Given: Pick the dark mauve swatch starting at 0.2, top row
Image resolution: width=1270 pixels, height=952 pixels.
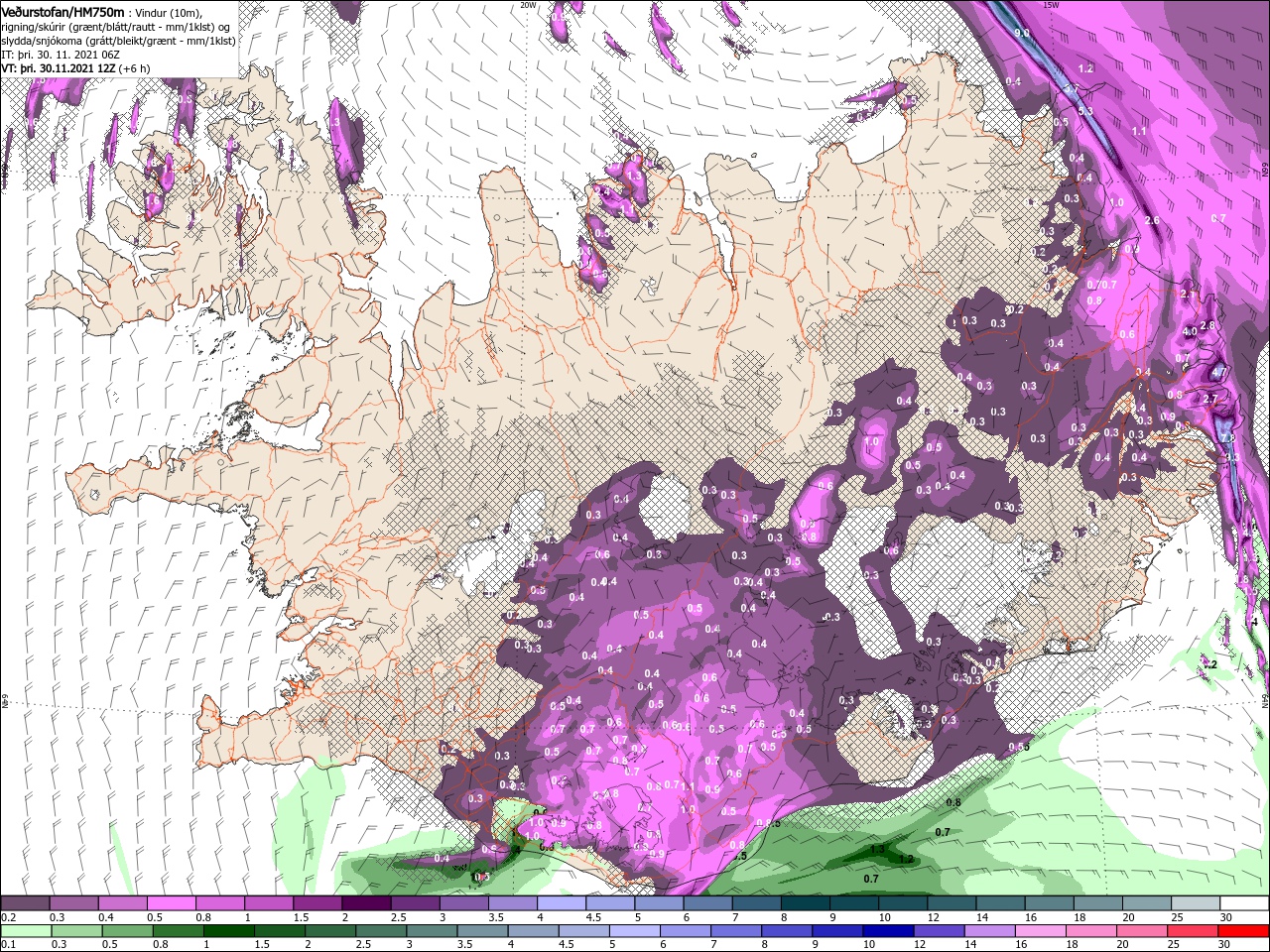Looking at the screenshot, I should pyautogui.click(x=25, y=903).
